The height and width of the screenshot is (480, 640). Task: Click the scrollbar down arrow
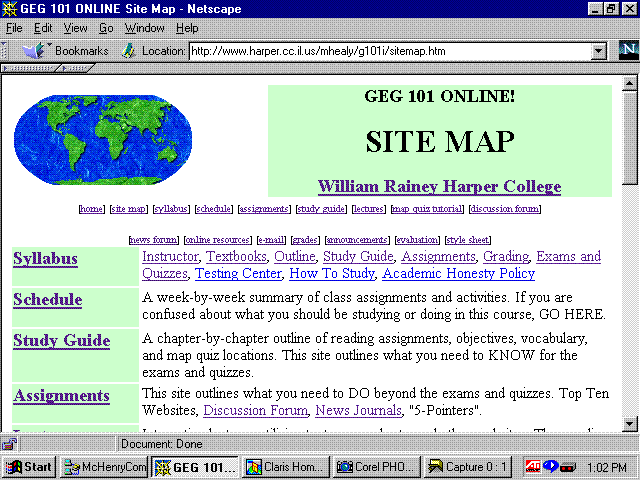(x=629, y=424)
